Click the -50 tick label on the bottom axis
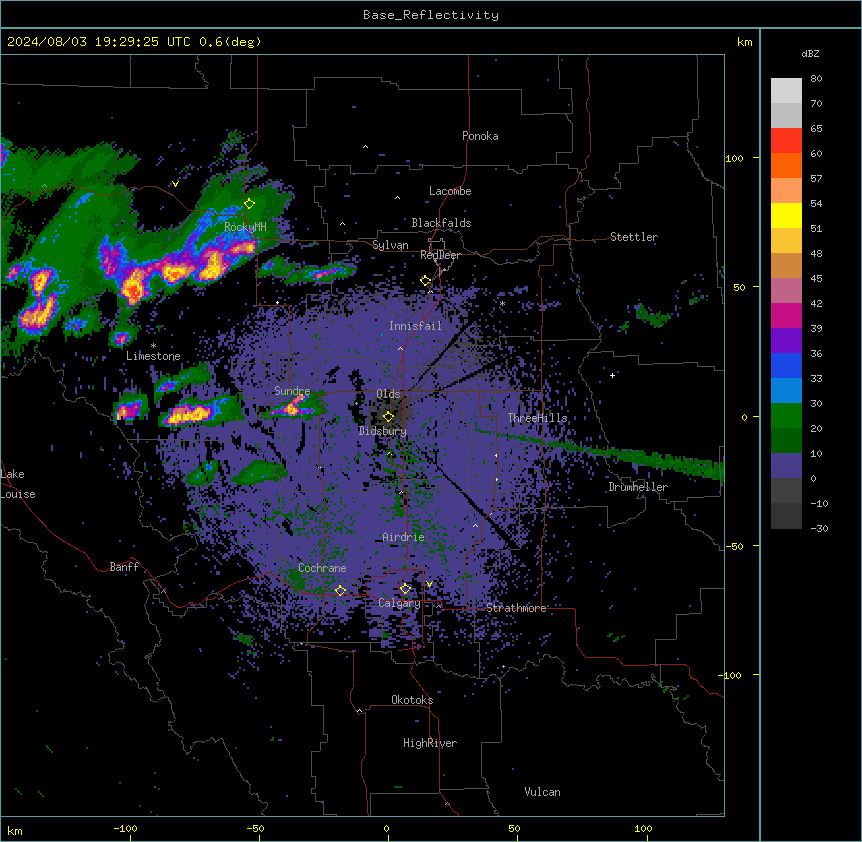The image size is (862, 842). tap(255, 828)
